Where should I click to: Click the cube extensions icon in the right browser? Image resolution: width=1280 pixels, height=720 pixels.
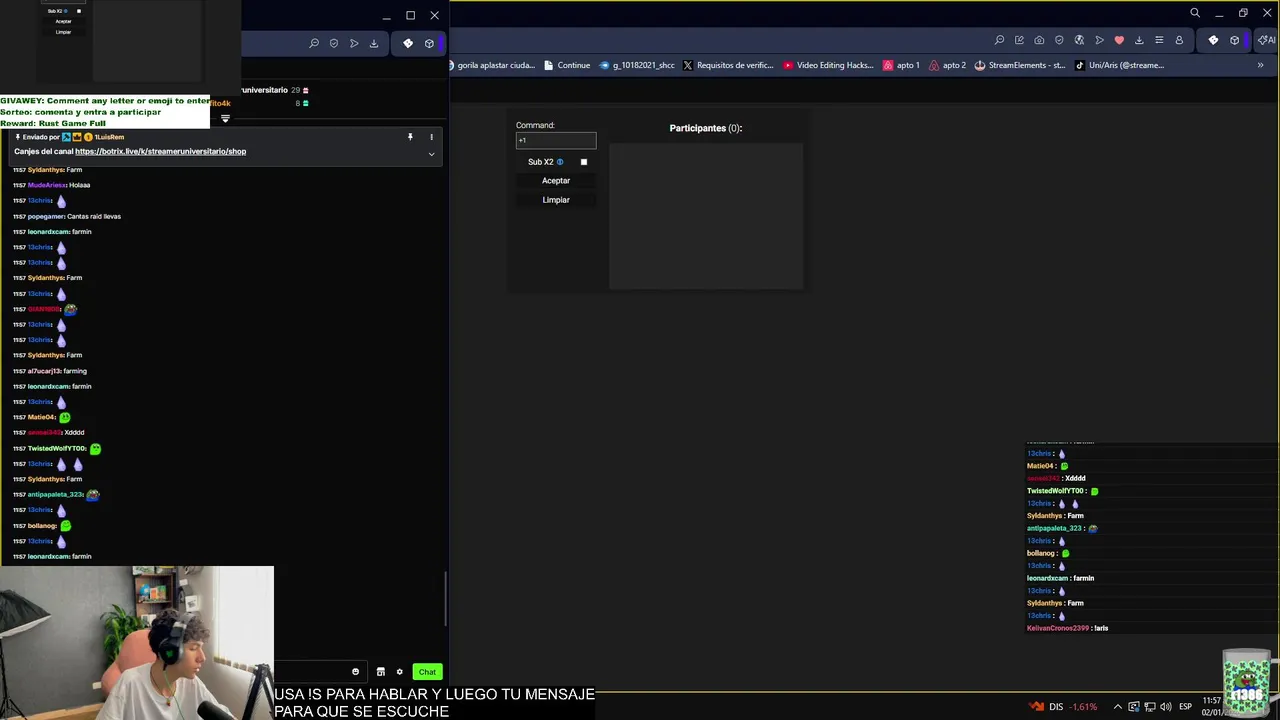1235,40
